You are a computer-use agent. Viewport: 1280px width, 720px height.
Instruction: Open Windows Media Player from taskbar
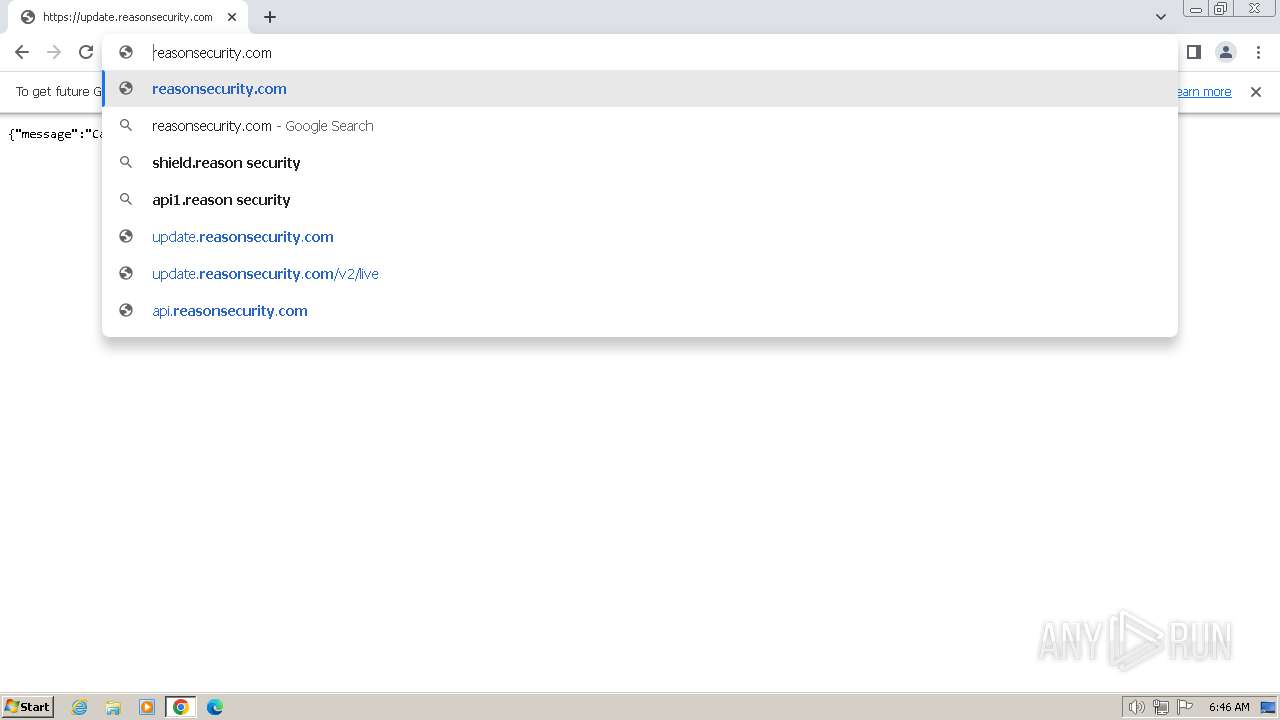(x=147, y=707)
